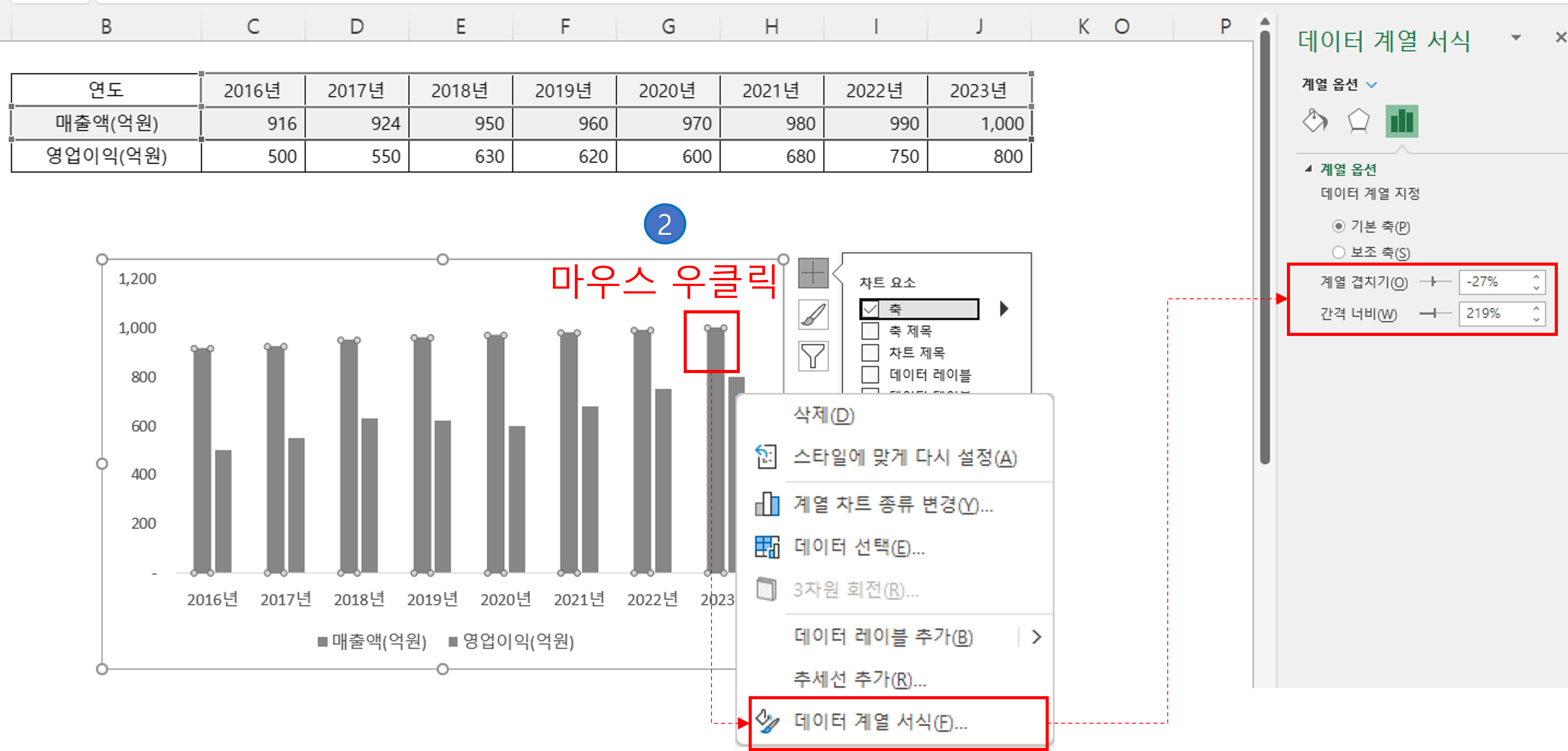
Task: Open the Effects pentagon tab
Action: [1358, 121]
